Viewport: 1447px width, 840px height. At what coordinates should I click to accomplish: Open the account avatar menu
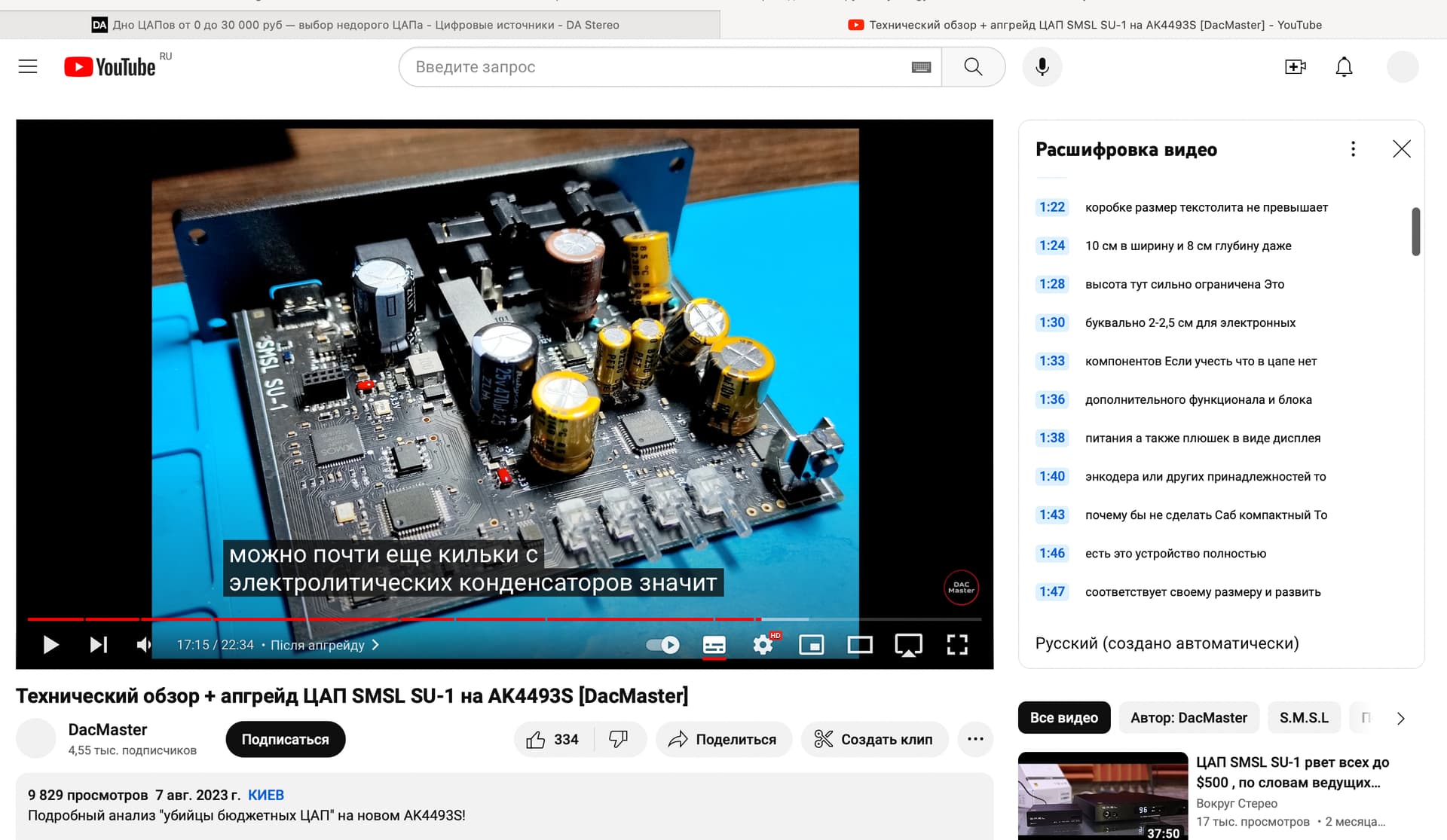click(1403, 67)
